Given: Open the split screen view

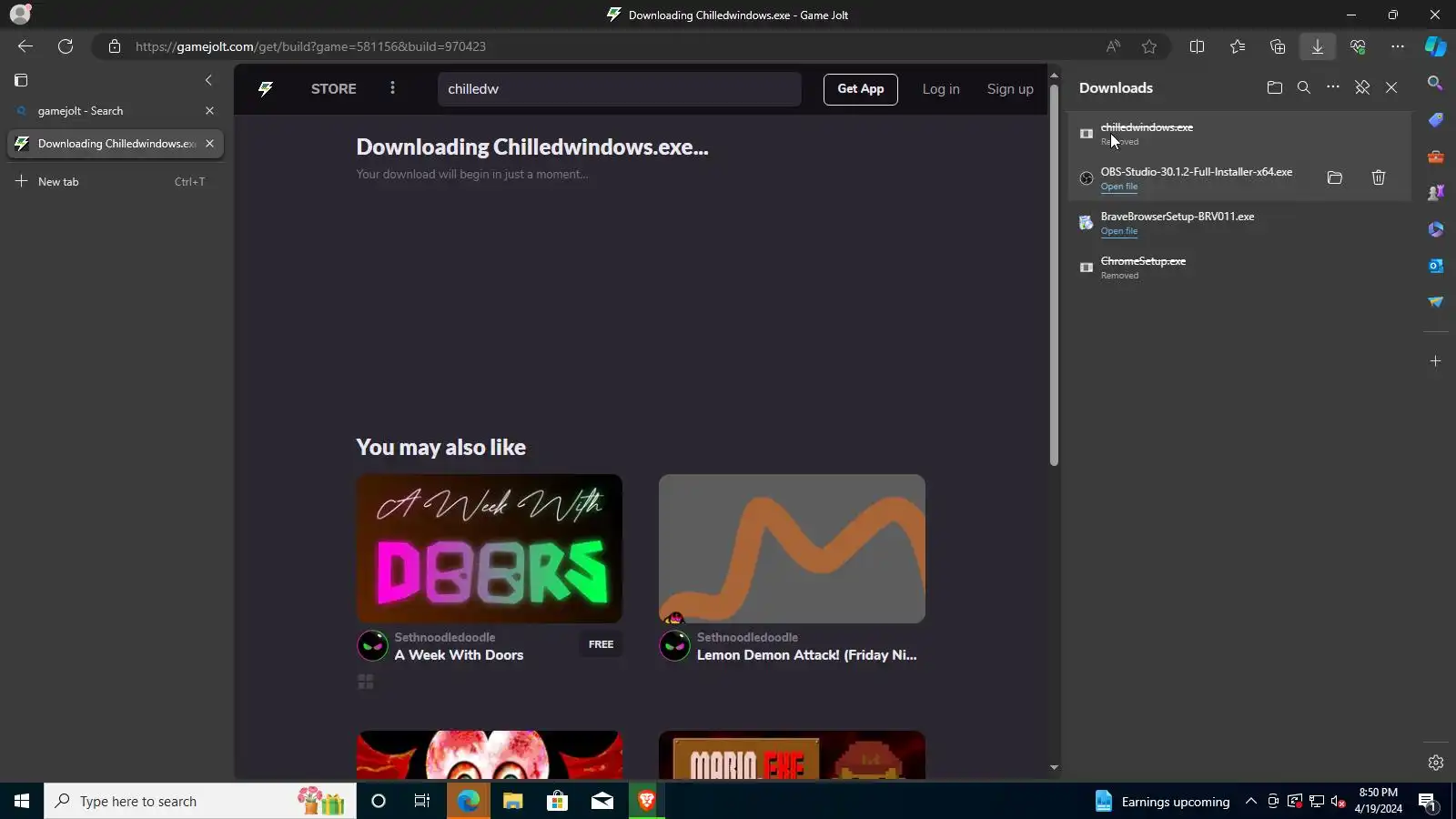Looking at the screenshot, I should (x=1198, y=46).
